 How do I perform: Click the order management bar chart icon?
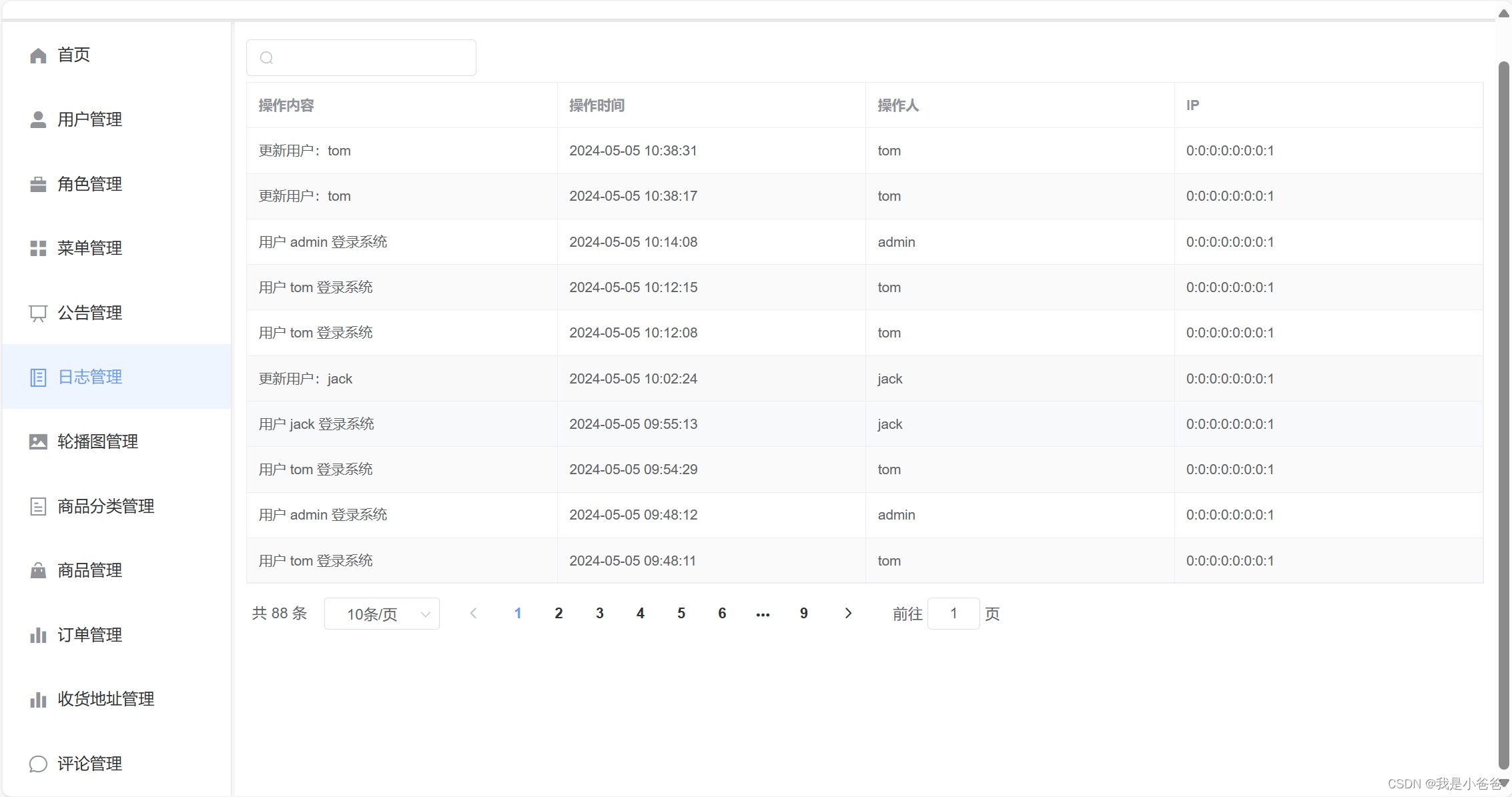click(38, 634)
